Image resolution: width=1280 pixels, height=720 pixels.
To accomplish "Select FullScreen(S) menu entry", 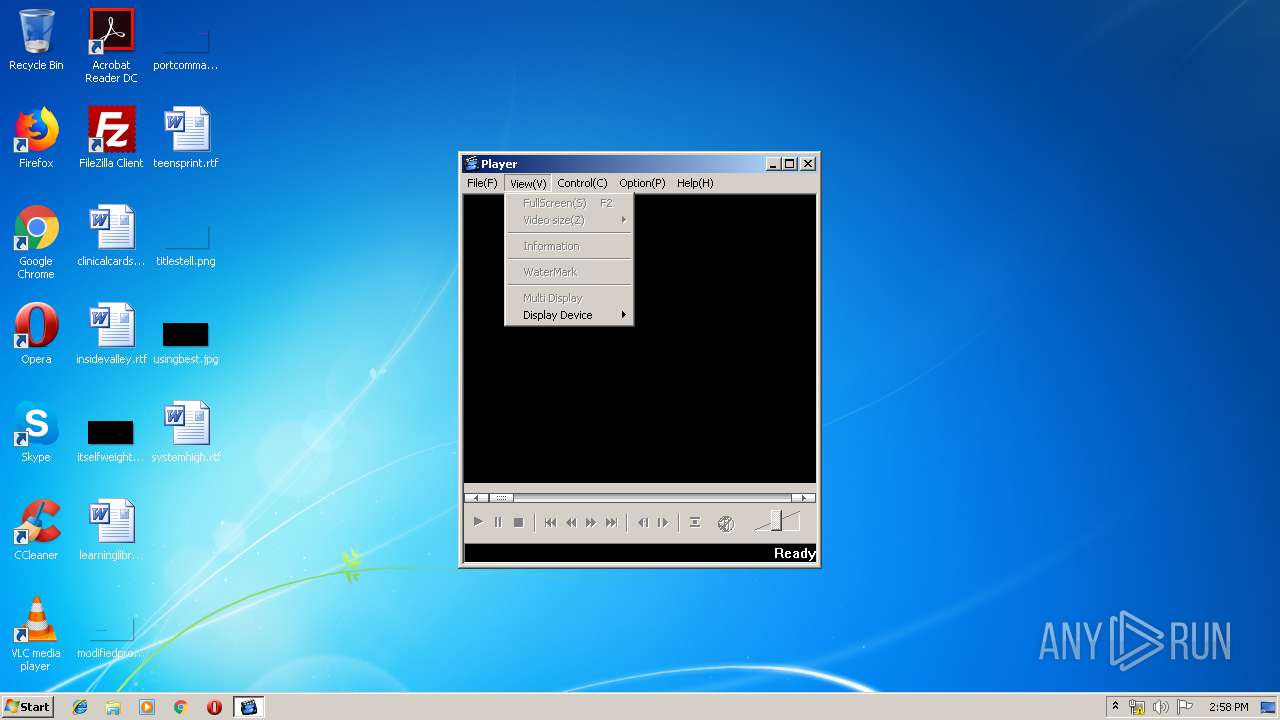I will pyautogui.click(x=569, y=203).
